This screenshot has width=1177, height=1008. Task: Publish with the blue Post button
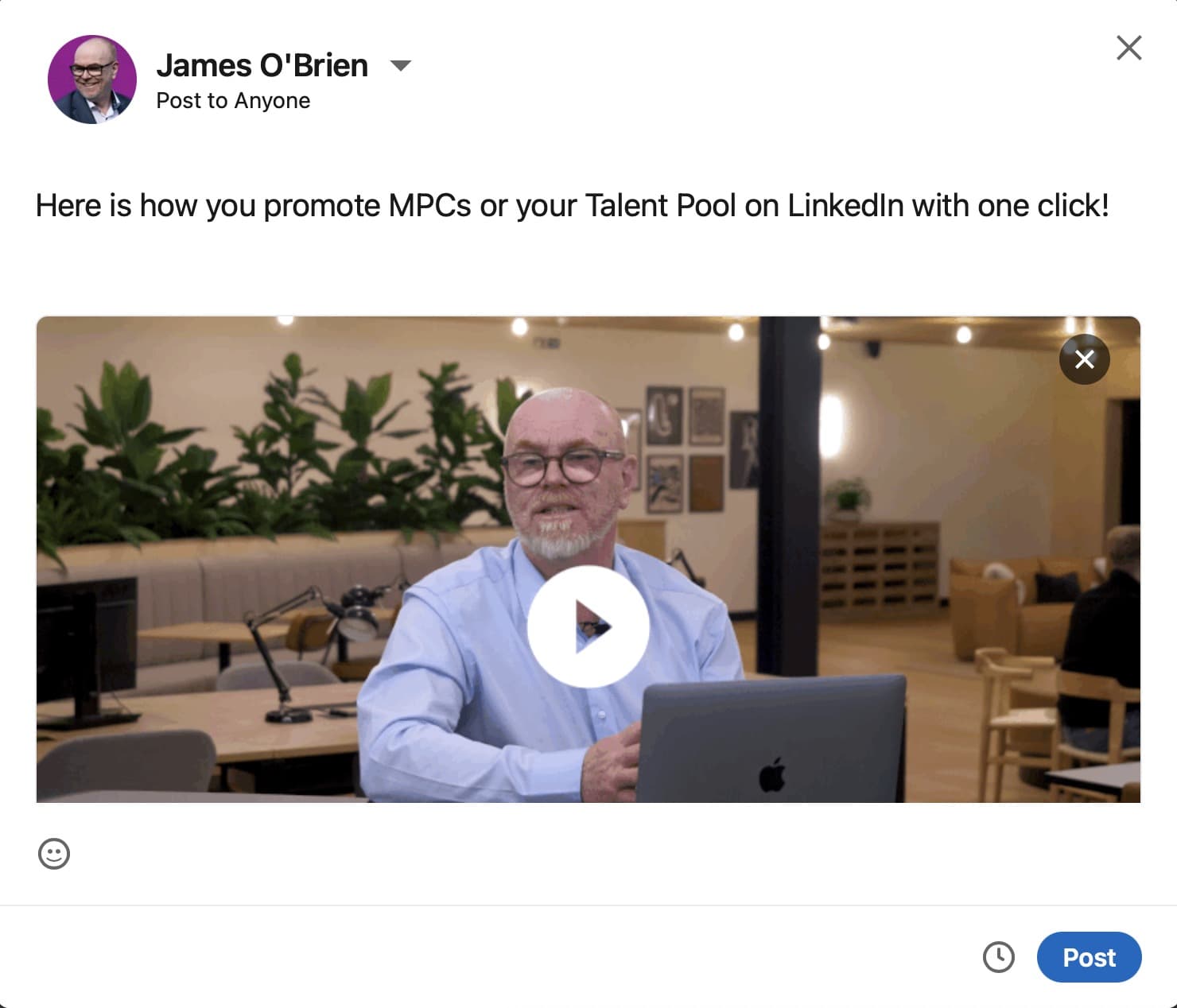[x=1089, y=957]
